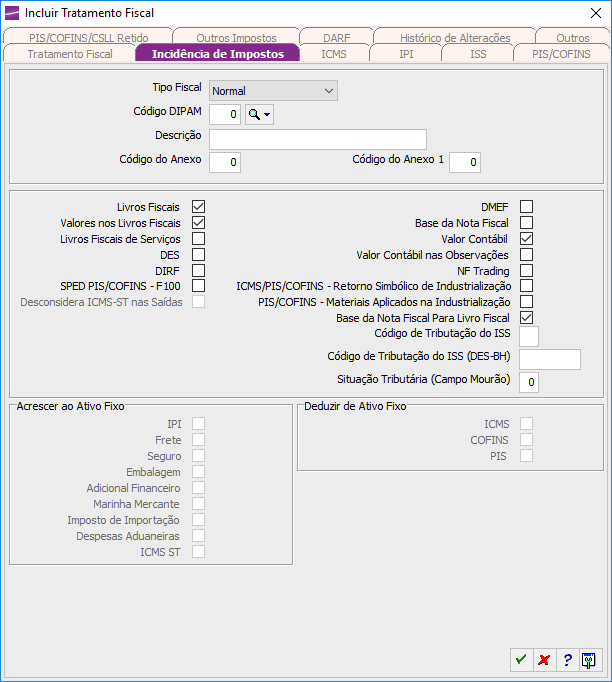Confirm with the green checkmark button
The image size is (612, 682).
coord(521,660)
